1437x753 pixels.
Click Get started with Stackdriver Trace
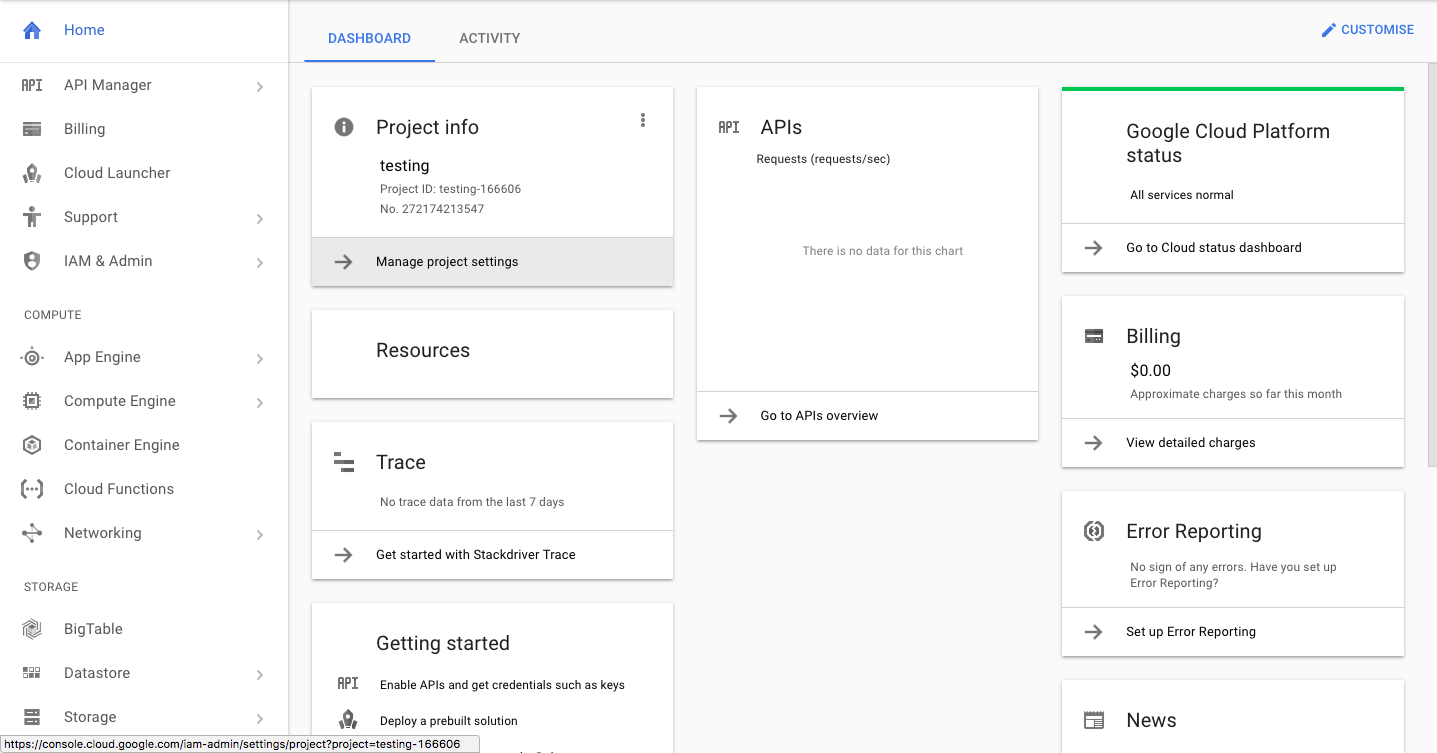tap(492, 555)
